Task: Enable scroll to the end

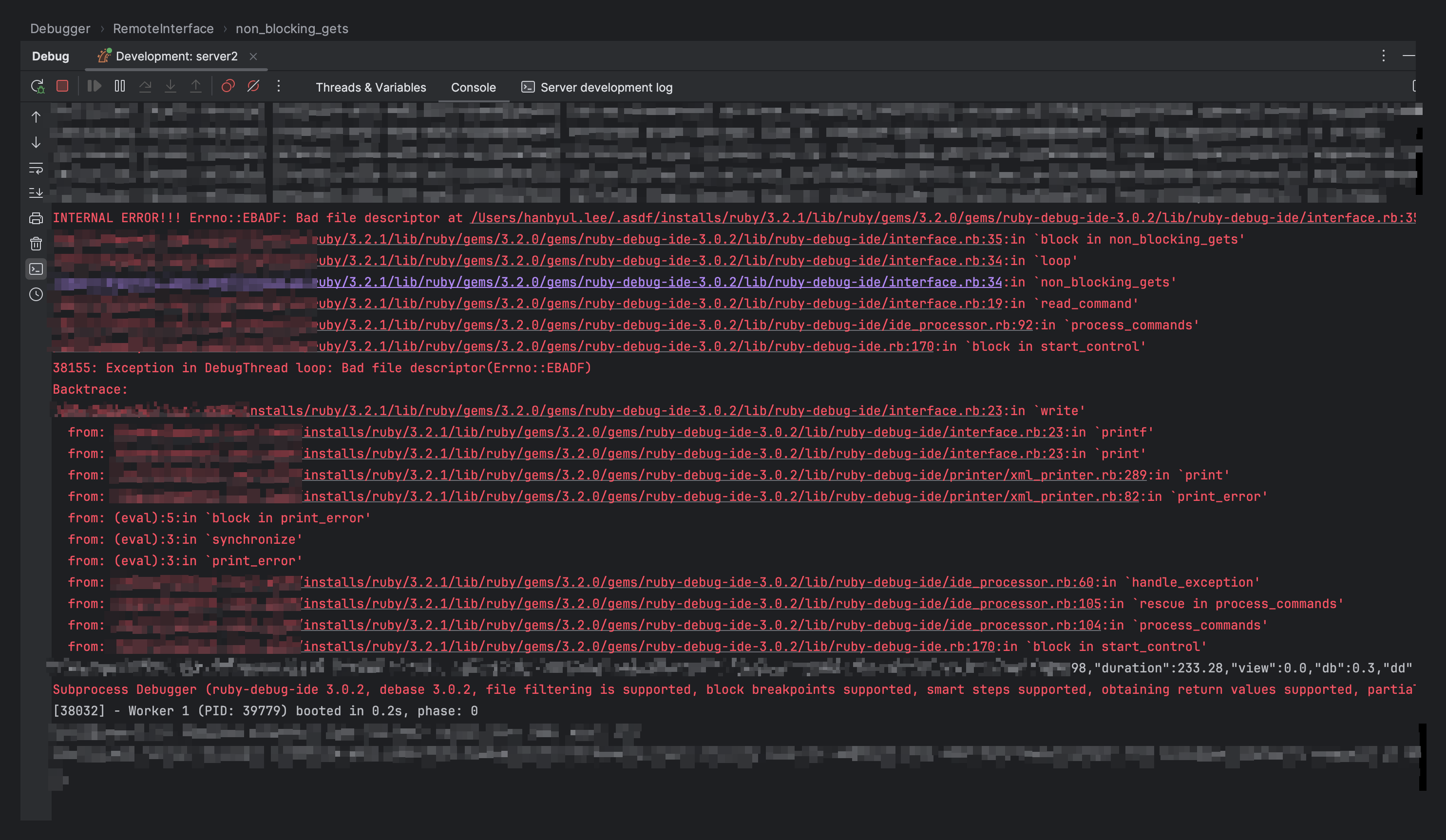Action: point(36,193)
